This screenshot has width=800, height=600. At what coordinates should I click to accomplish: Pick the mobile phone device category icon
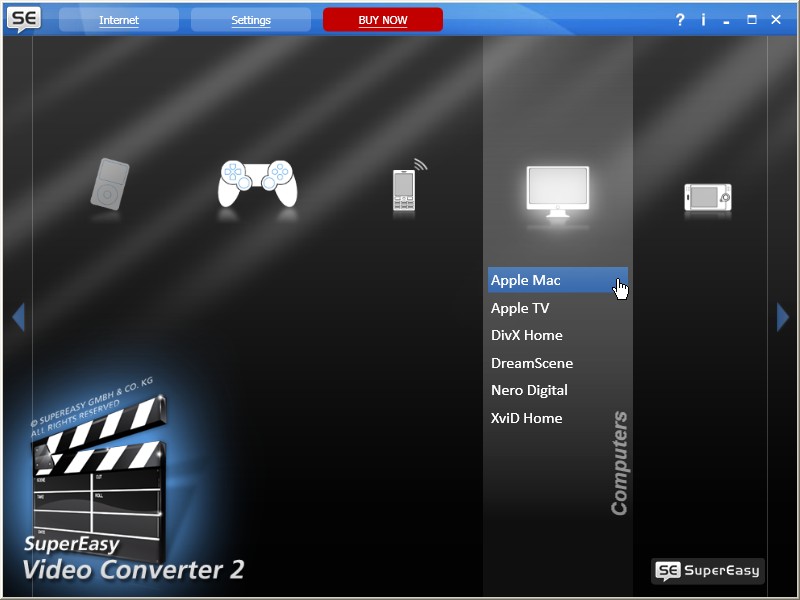pyautogui.click(x=409, y=185)
